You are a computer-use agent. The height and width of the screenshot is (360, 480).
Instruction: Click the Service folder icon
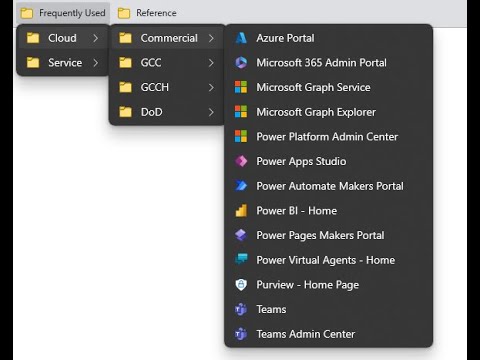(x=33, y=63)
